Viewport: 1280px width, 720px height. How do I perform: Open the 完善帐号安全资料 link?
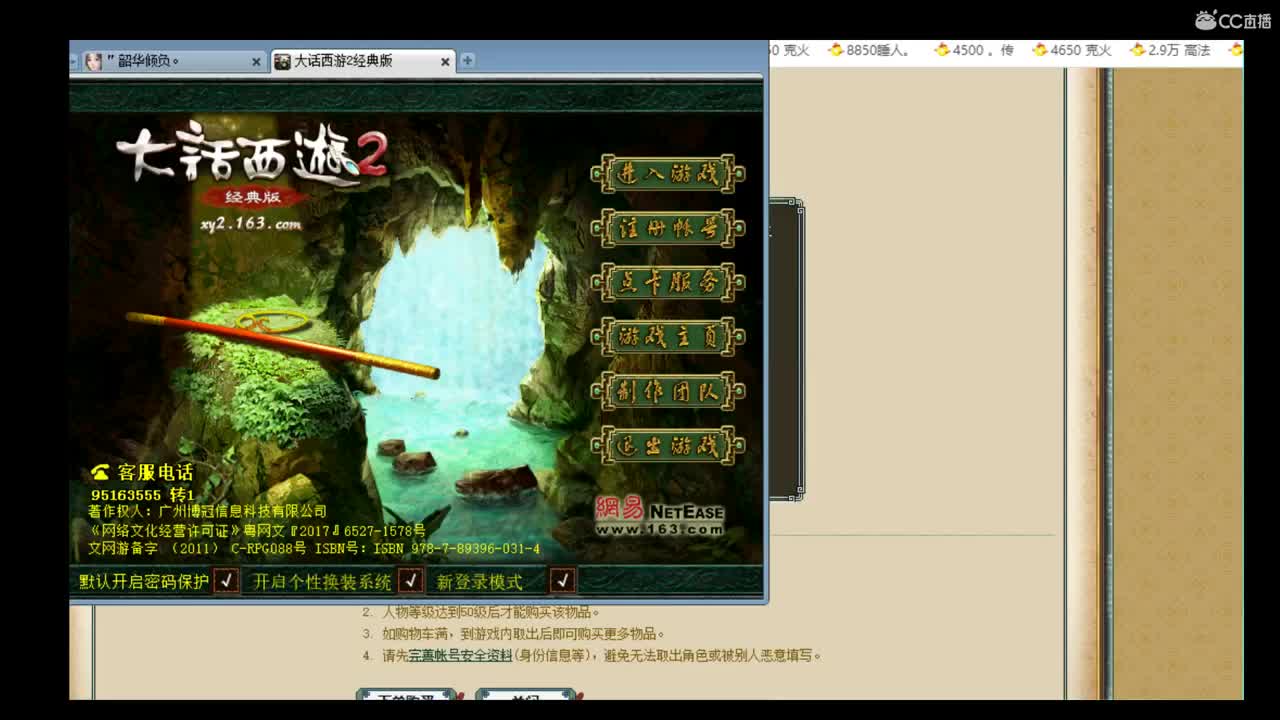460,656
